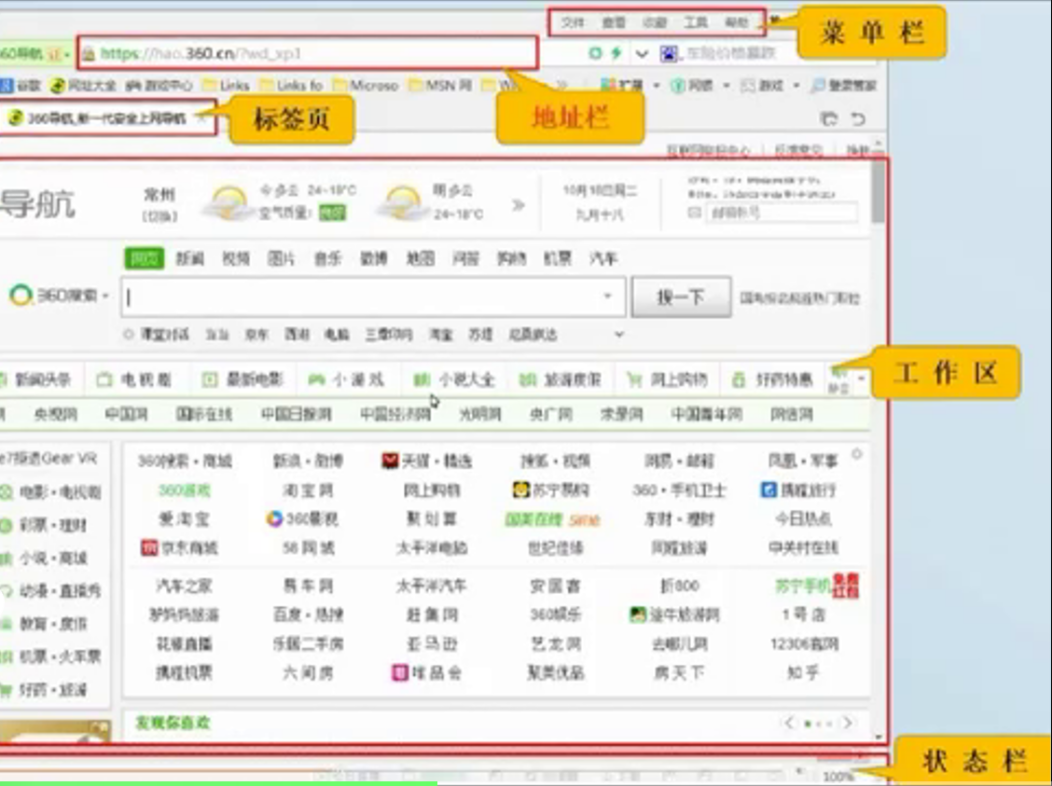The width and height of the screenshot is (1052, 786).
Task: Close the 360导航 browser tab
Action: click(x=201, y=119)
